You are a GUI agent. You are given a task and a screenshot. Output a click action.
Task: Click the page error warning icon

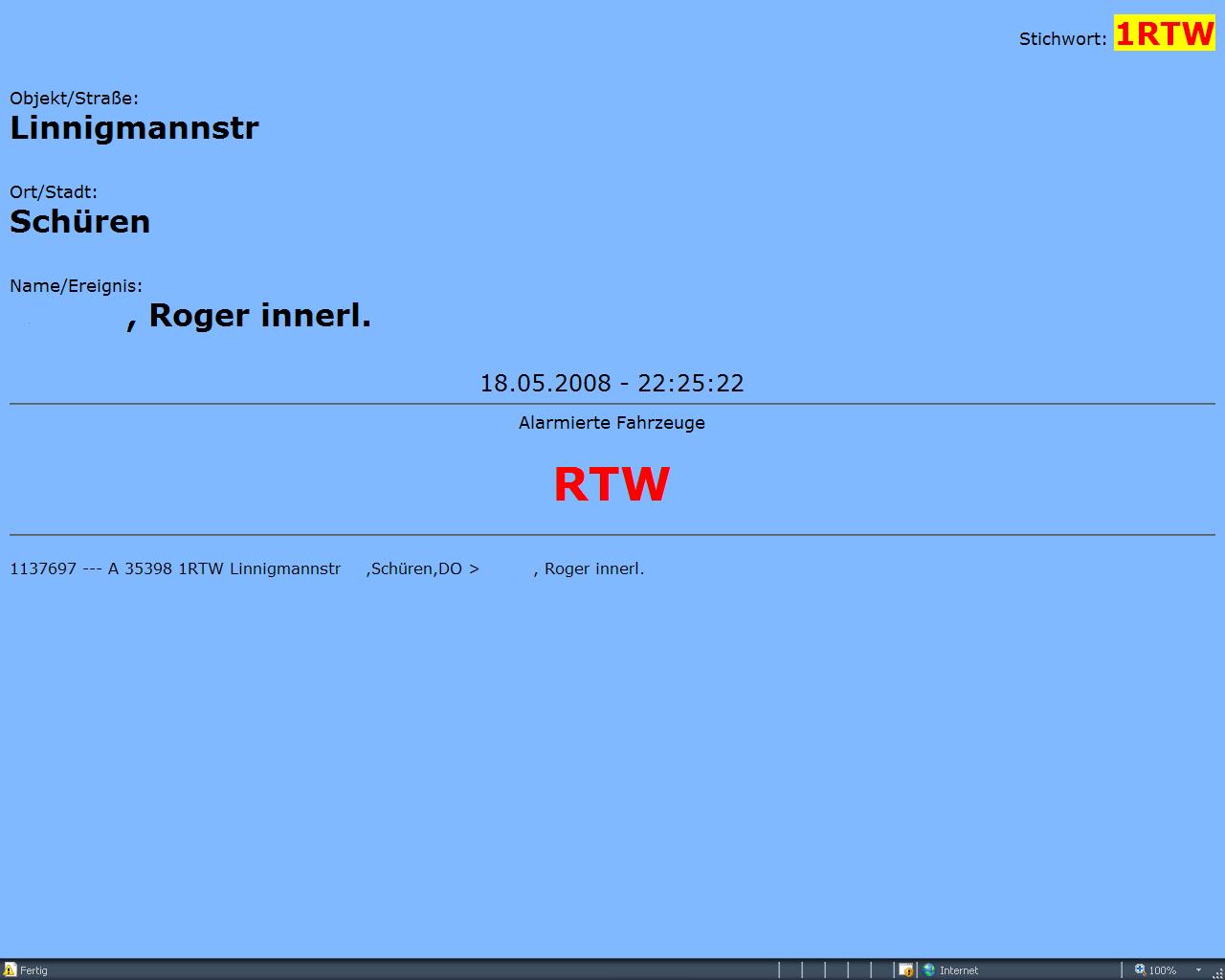[10, 969]
